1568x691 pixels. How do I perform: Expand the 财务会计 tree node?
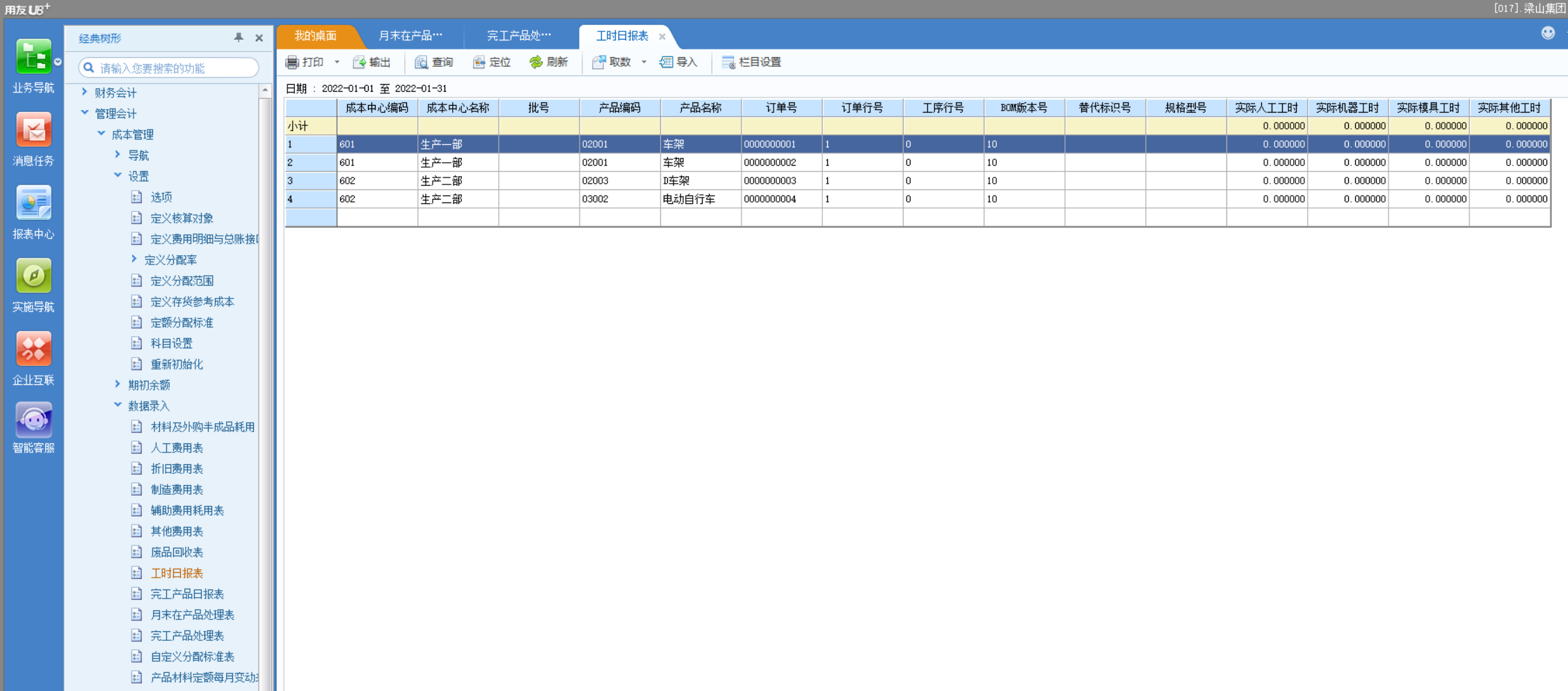click(x=84, y=92)
